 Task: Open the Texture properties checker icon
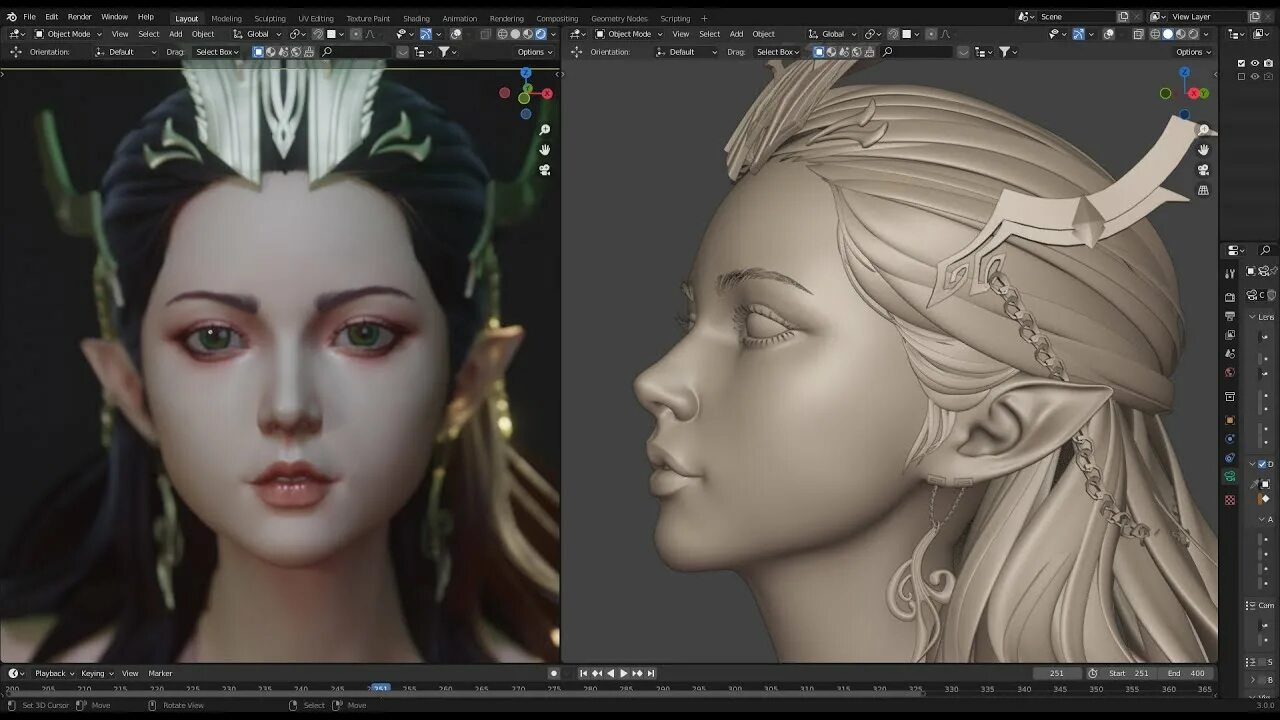click(x=1230, y=500)
